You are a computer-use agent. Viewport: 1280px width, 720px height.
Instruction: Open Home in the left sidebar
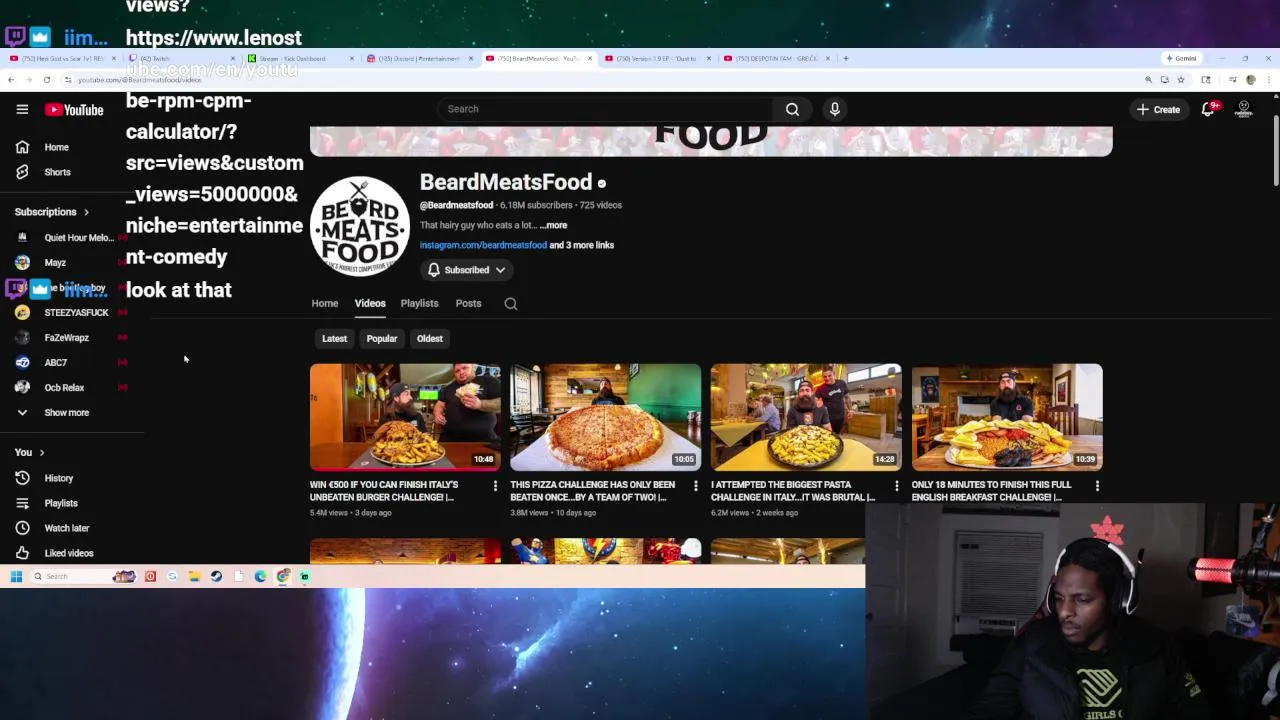coord(56,147)
